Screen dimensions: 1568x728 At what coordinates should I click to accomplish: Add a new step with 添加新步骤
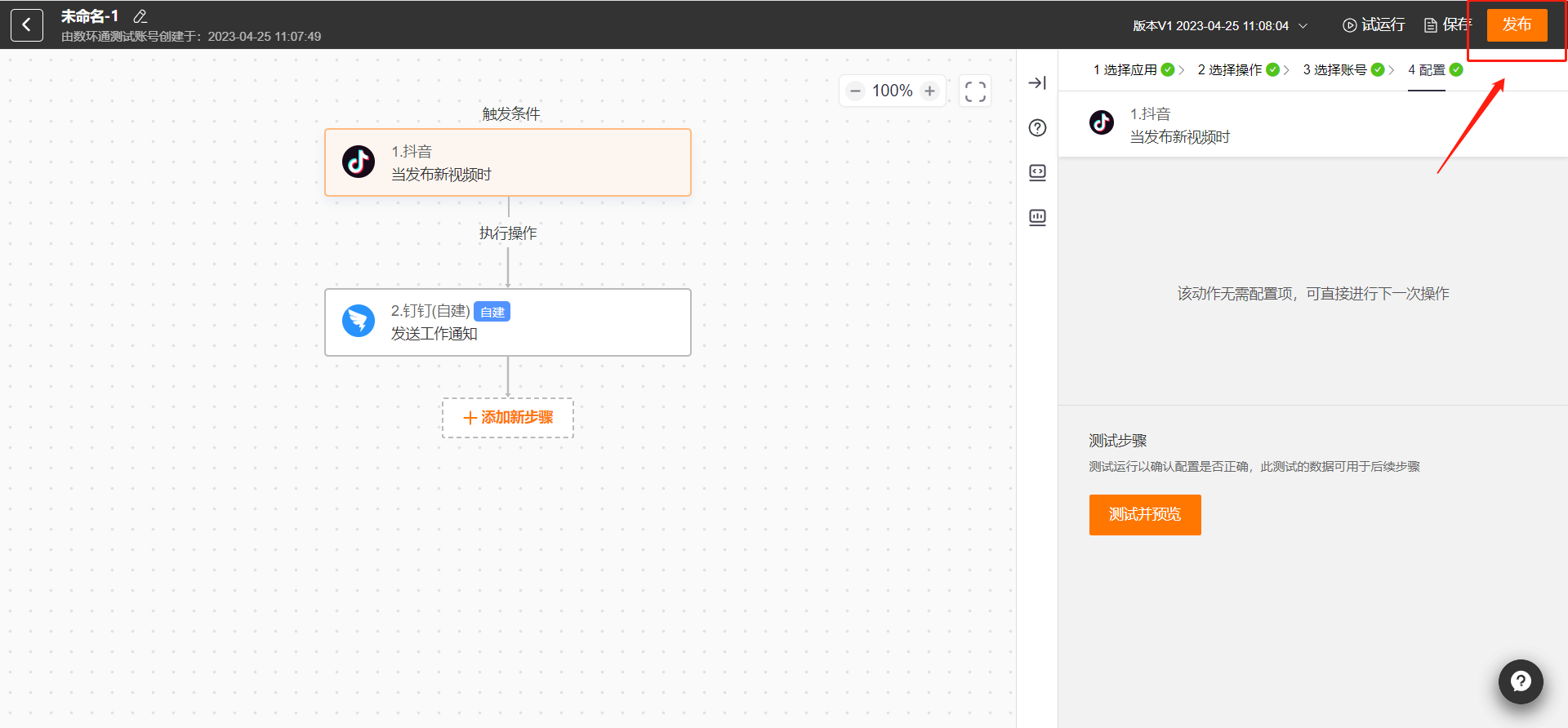click(507, 418)
